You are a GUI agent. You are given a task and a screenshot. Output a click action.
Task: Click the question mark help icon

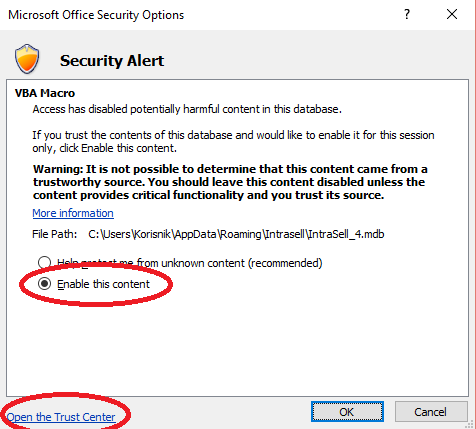click(x=407, y=14)
